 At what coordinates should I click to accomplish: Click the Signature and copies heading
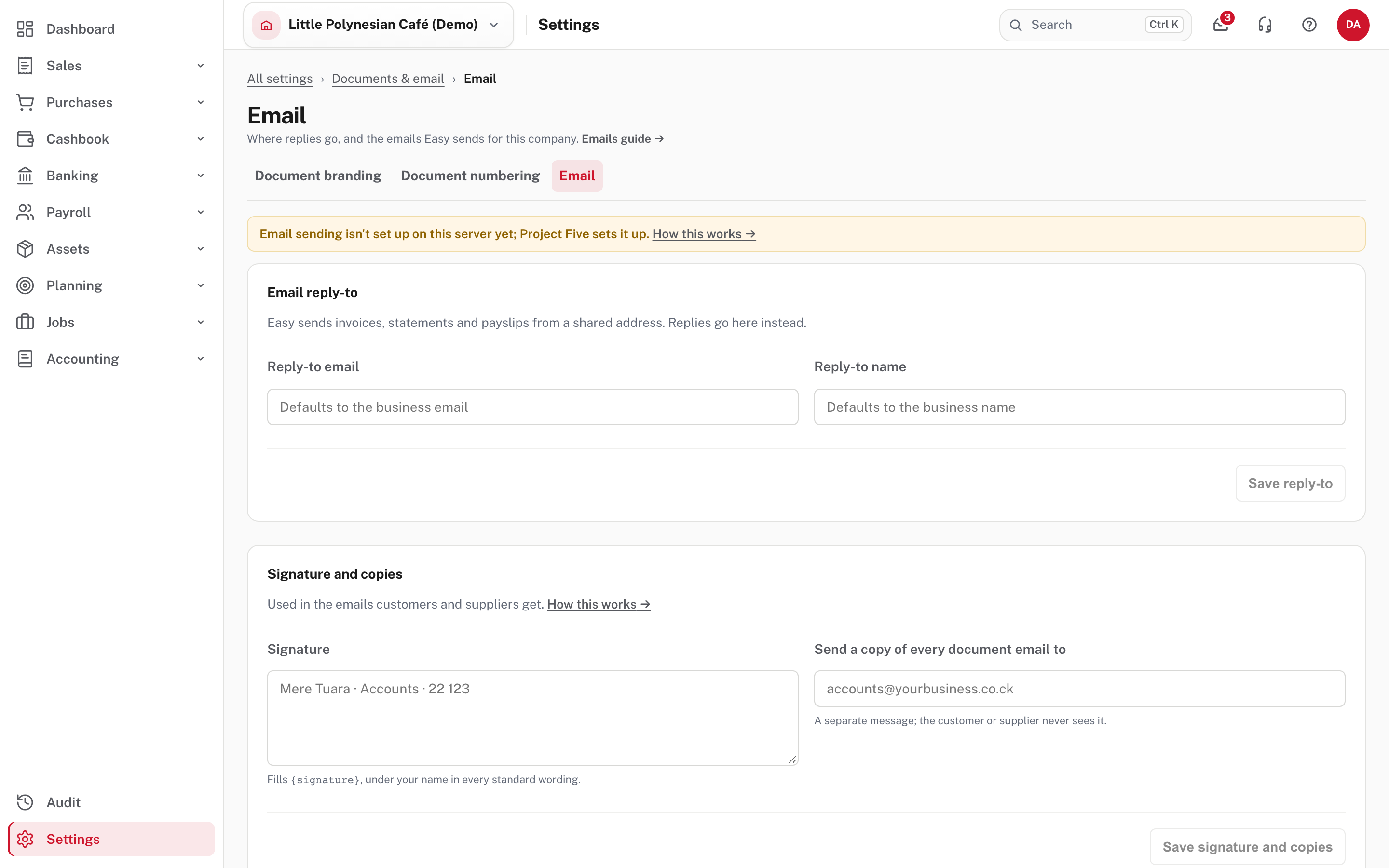335,574
